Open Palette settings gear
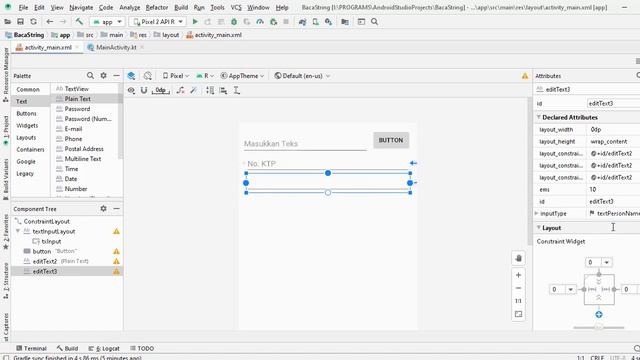The width and height of the screenshot is (640, 360). click(103, 76)
